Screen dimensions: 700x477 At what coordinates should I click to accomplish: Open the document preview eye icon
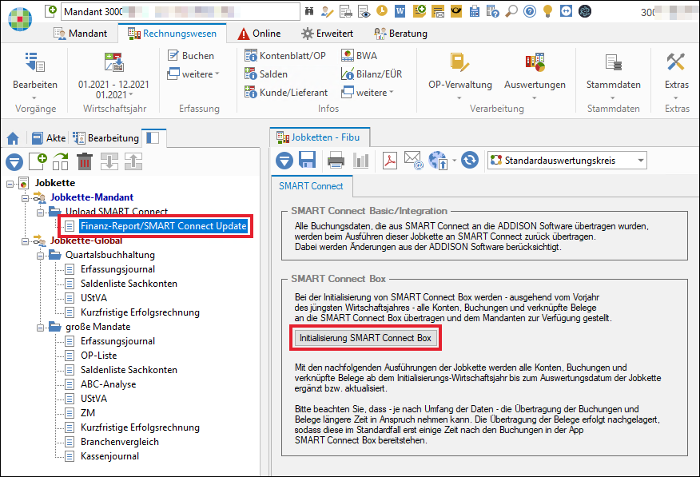click(364, 11)
